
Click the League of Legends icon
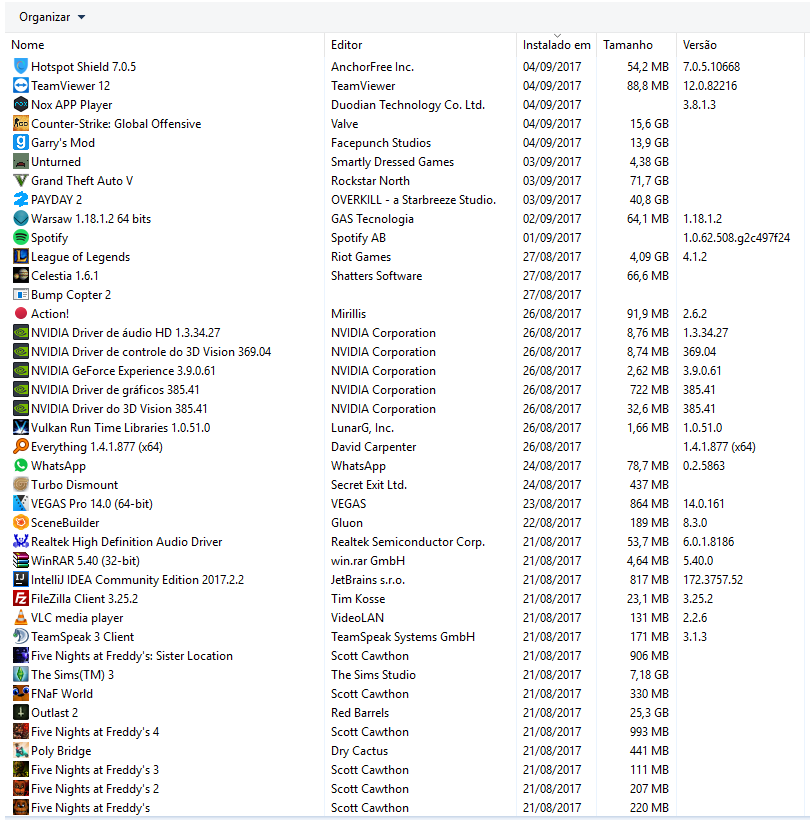coord(20,256)
